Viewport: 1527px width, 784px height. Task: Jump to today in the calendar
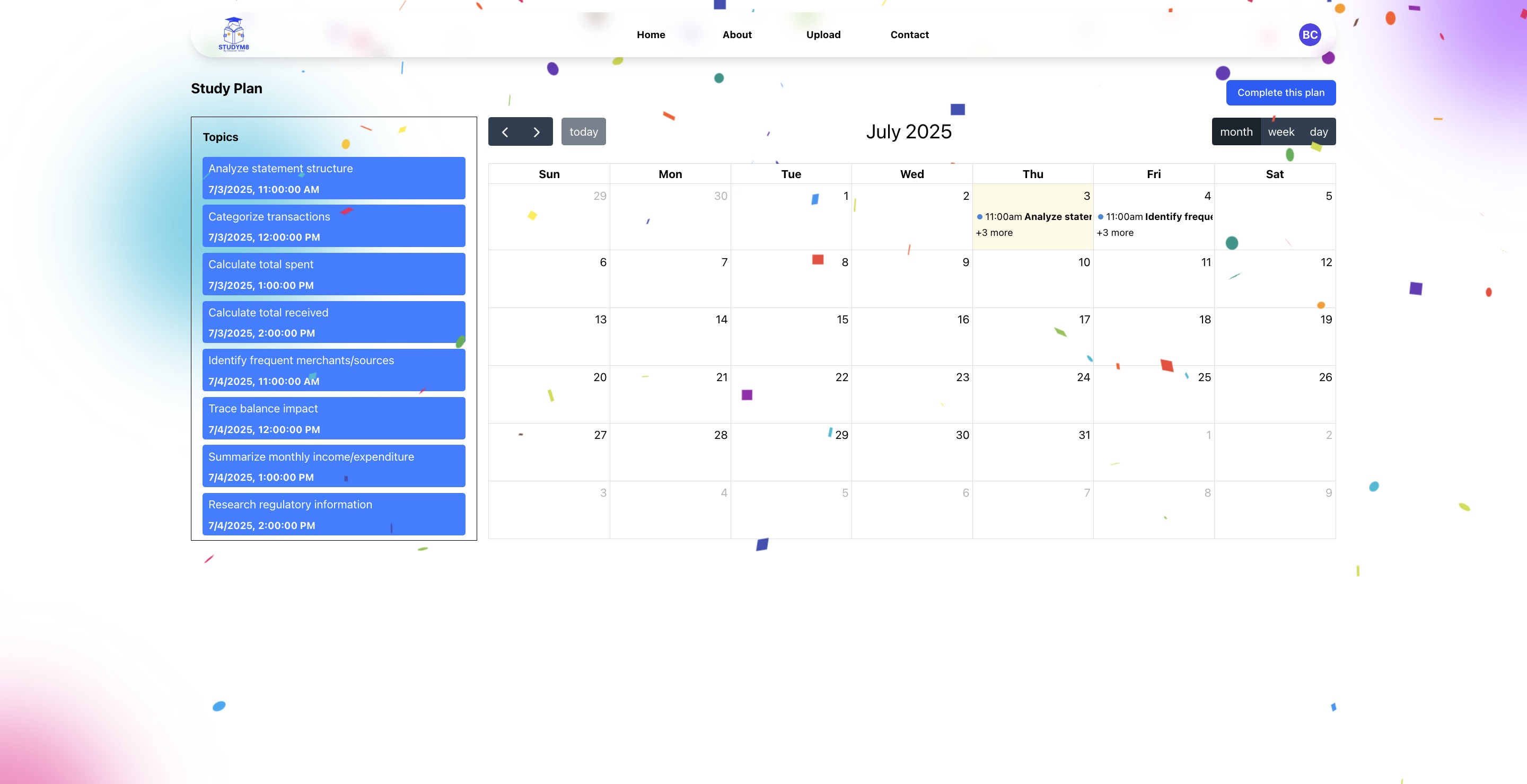click(x=583, y=131)
